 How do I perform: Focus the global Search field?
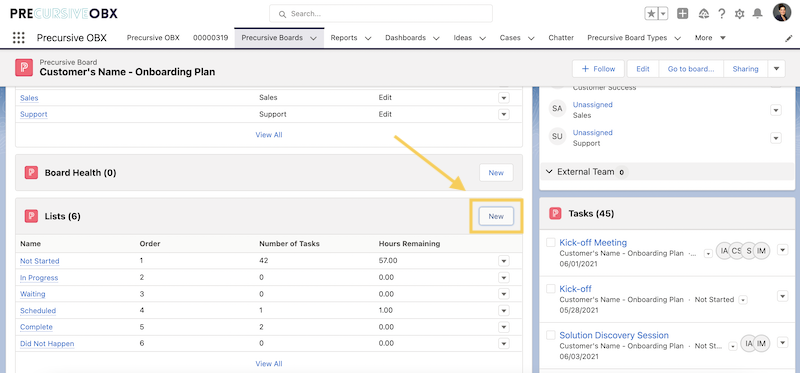coord(381,14)
